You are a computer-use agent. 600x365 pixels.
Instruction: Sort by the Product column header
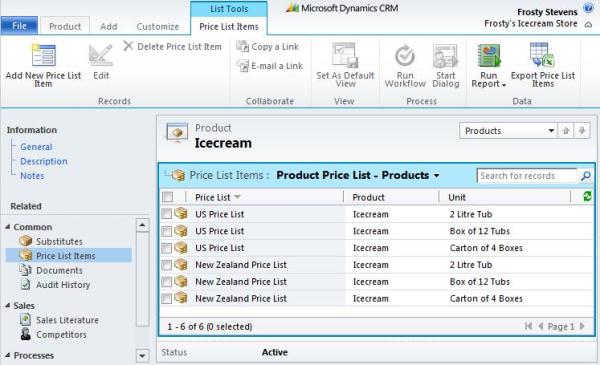(x=368, y=197)
